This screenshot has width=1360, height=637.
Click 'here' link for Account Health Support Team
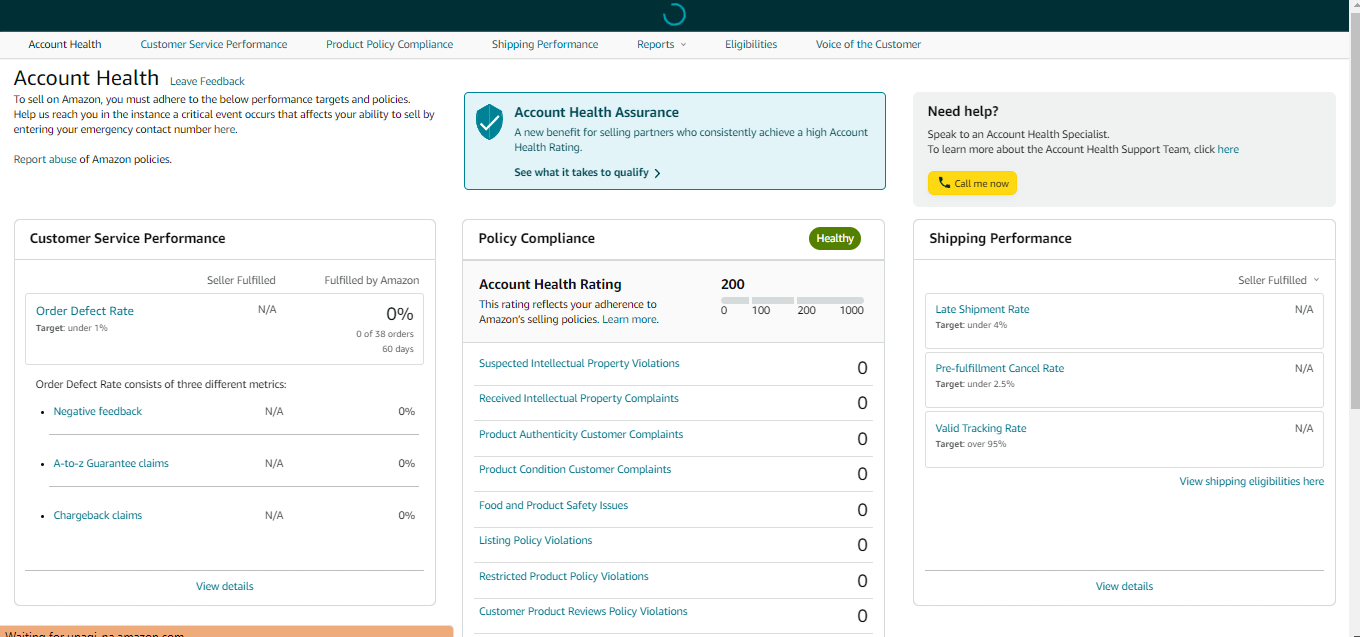(x=1228, y=149)
